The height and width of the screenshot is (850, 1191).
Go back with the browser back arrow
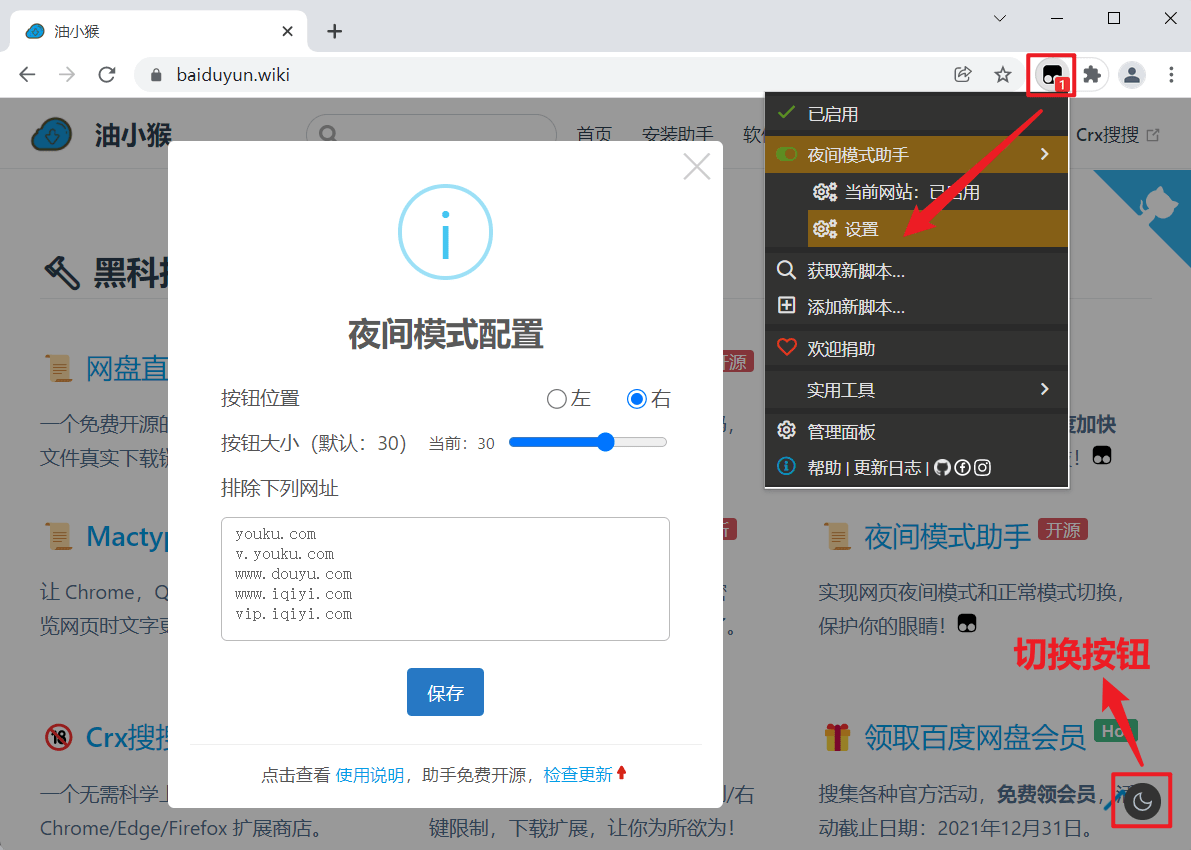[x=27, y=74]
